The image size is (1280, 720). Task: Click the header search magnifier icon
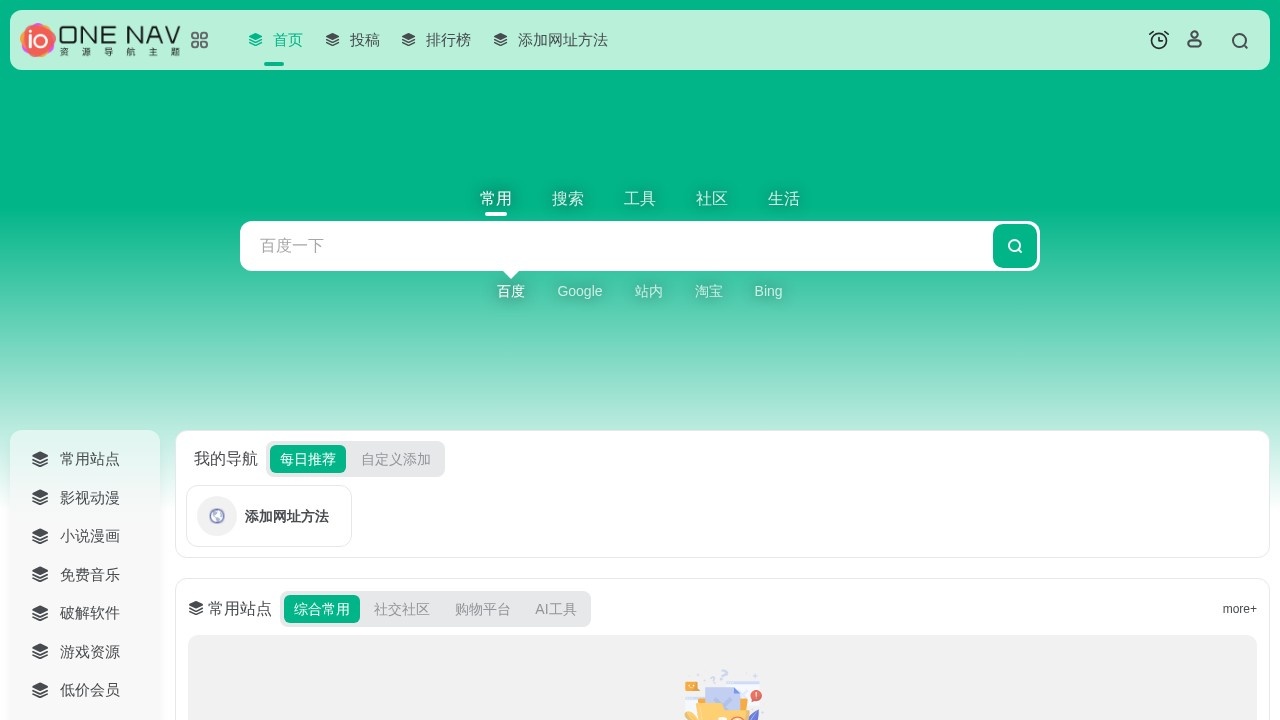pyautogui.click(x=1240, y=41)
